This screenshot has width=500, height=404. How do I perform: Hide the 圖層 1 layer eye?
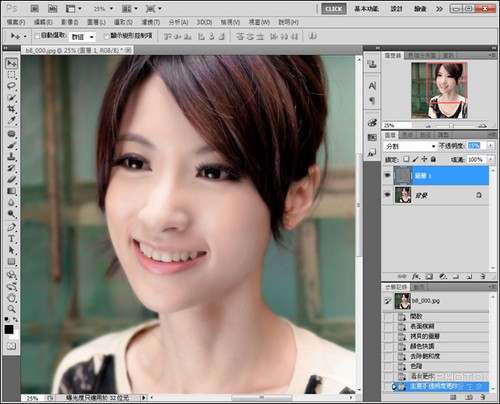click(387, 175)
